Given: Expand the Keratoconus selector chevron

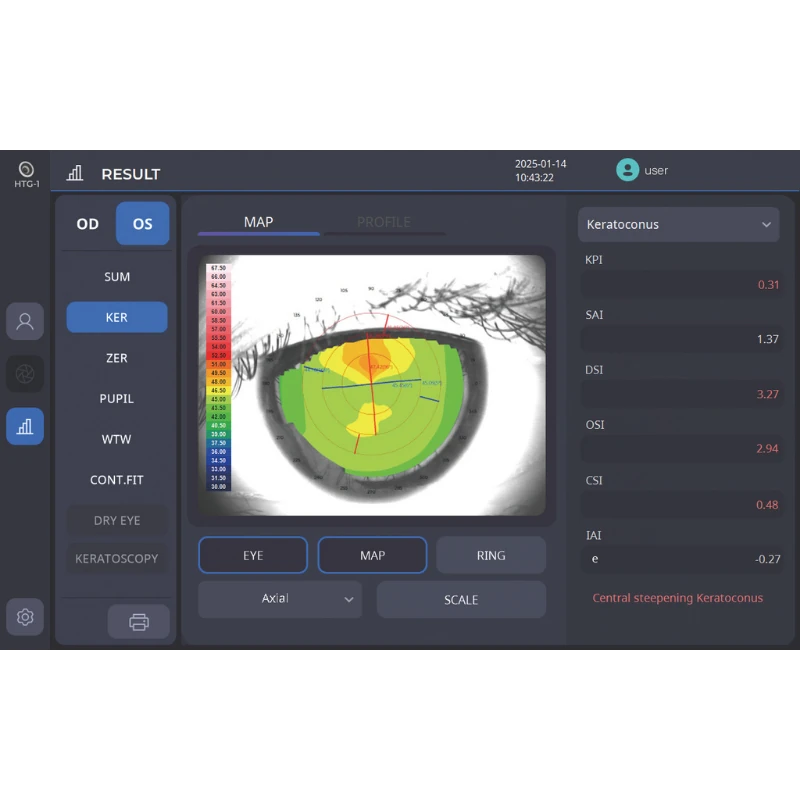Looking at the screenshot, I should pyautogui.click(x=766, y=224).
